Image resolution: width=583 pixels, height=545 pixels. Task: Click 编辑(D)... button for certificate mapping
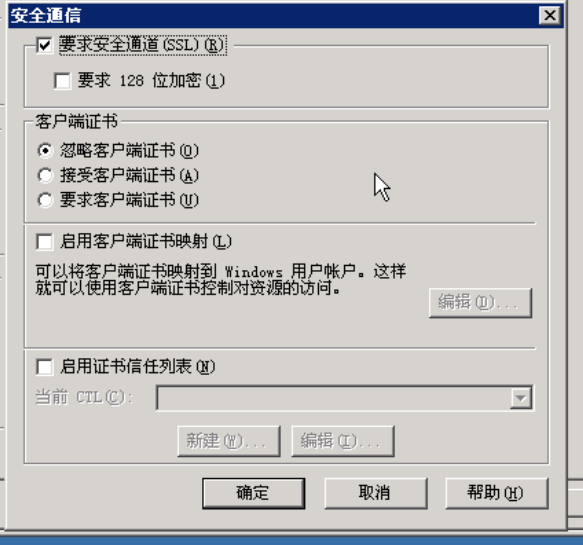click(x=480, y=303)
